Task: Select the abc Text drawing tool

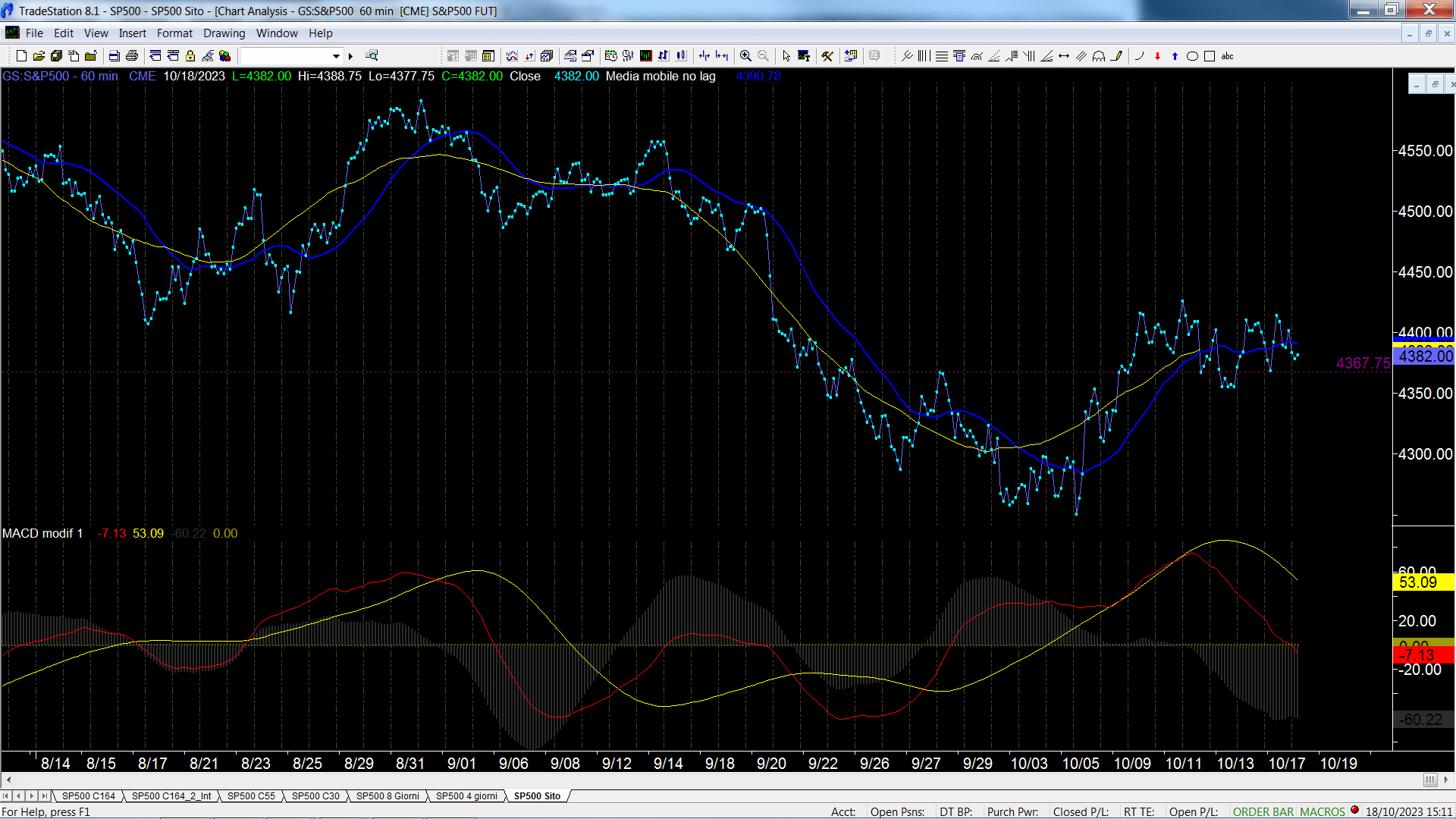Action: (x=1227, y=56)
